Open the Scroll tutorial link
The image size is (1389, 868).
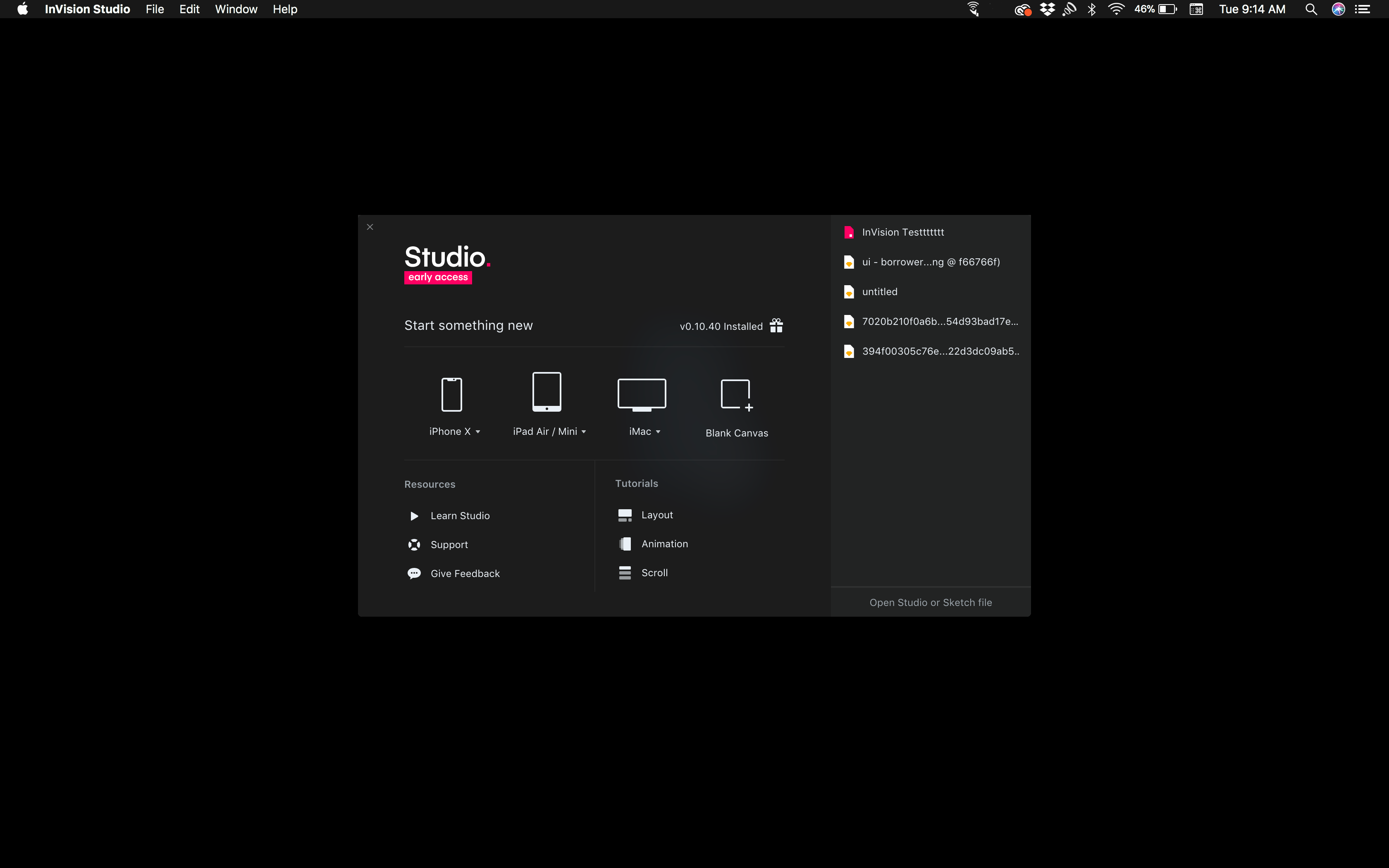pos(654,573)
